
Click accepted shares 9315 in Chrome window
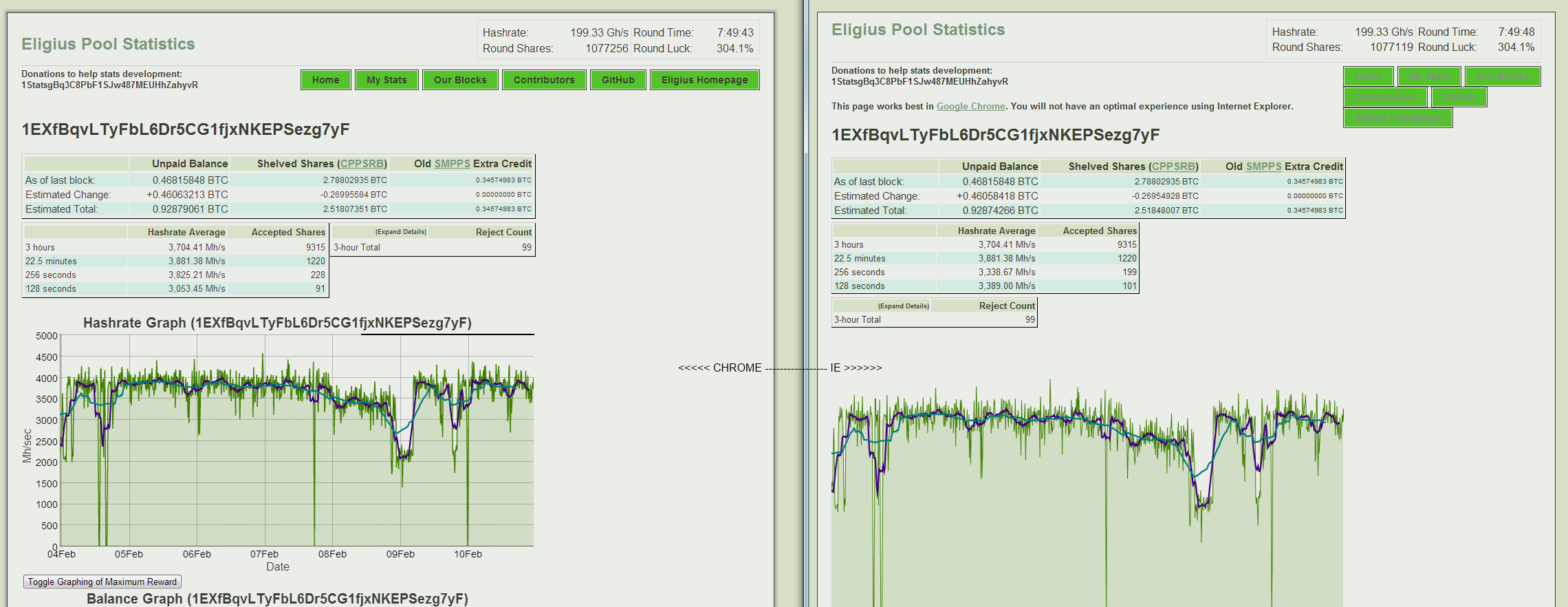coord(316,247)
